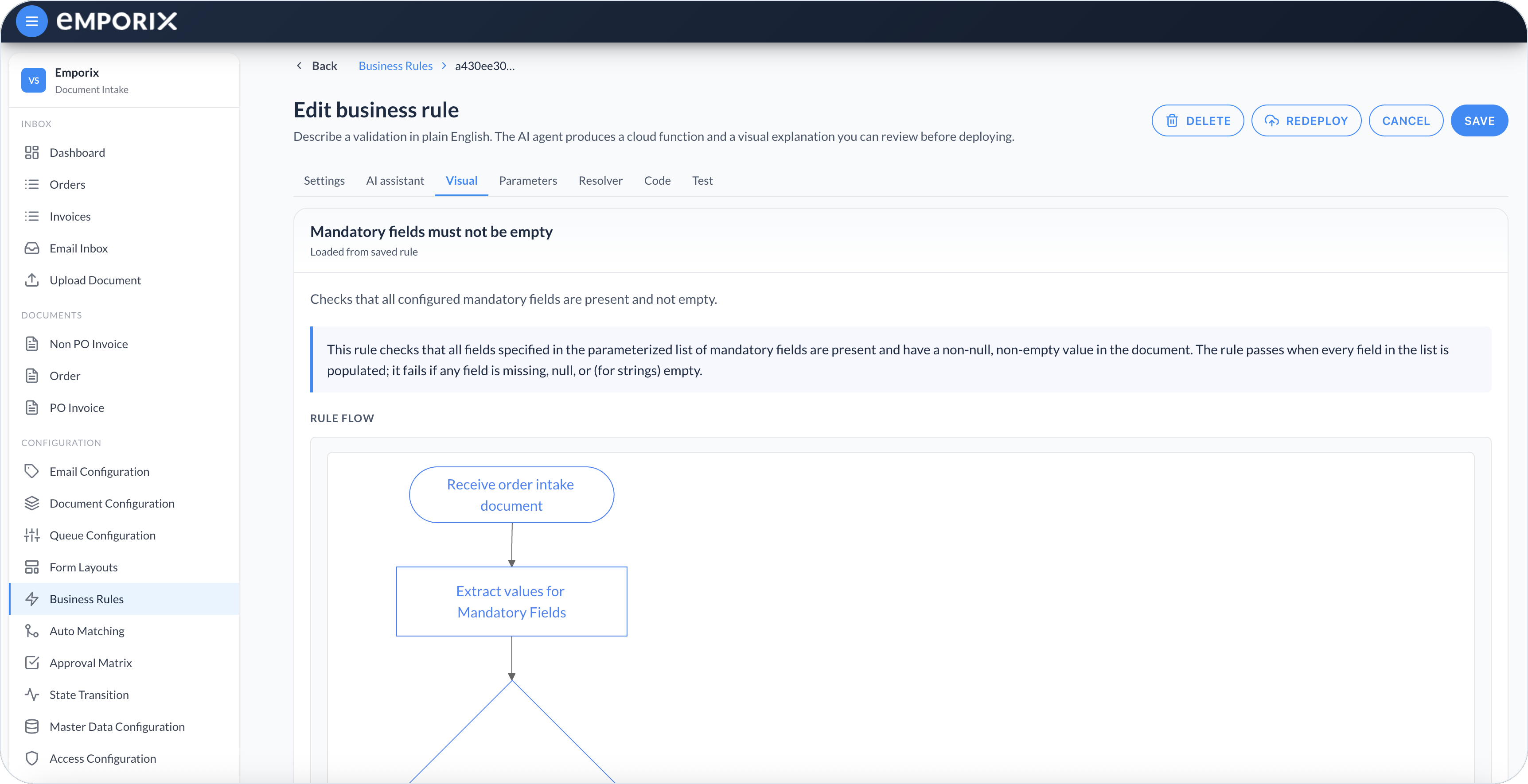The height and width of the screenshot is (784, 1528).
Task: Click the Dashboard grid icon
Action: coord(32,152)
